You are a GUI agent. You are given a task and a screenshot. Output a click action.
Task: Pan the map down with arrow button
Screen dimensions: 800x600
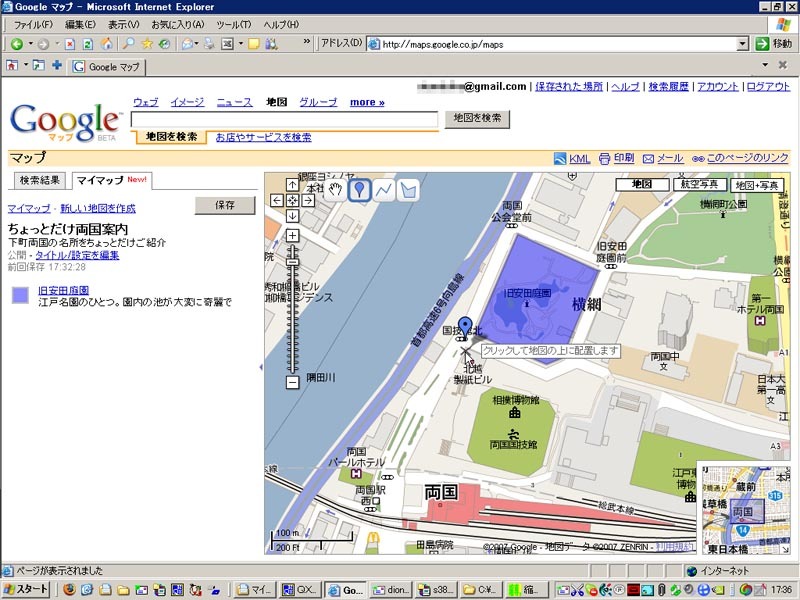pyautogui.click(x=292, y=216)
